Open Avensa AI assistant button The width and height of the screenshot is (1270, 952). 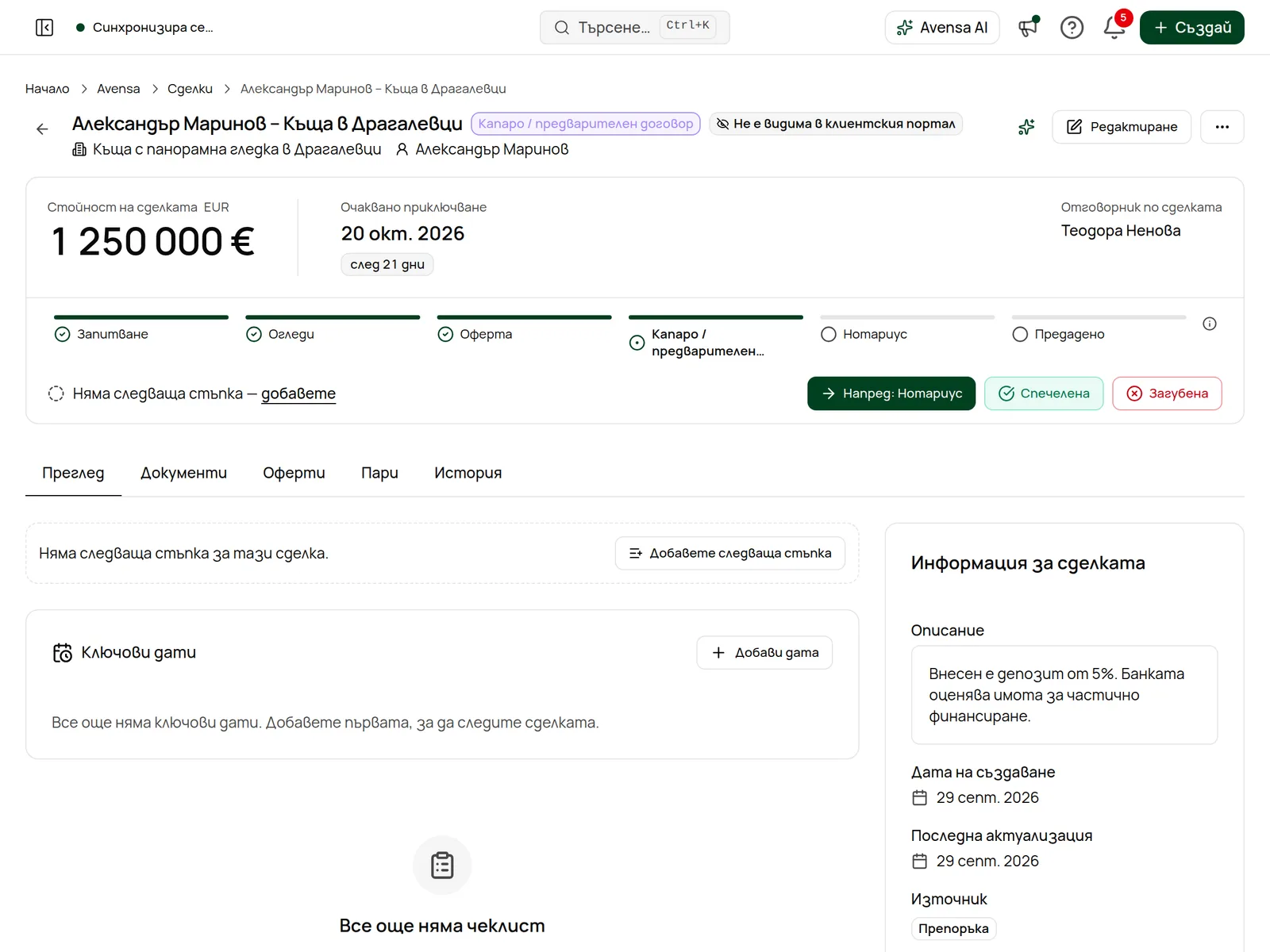942,28
